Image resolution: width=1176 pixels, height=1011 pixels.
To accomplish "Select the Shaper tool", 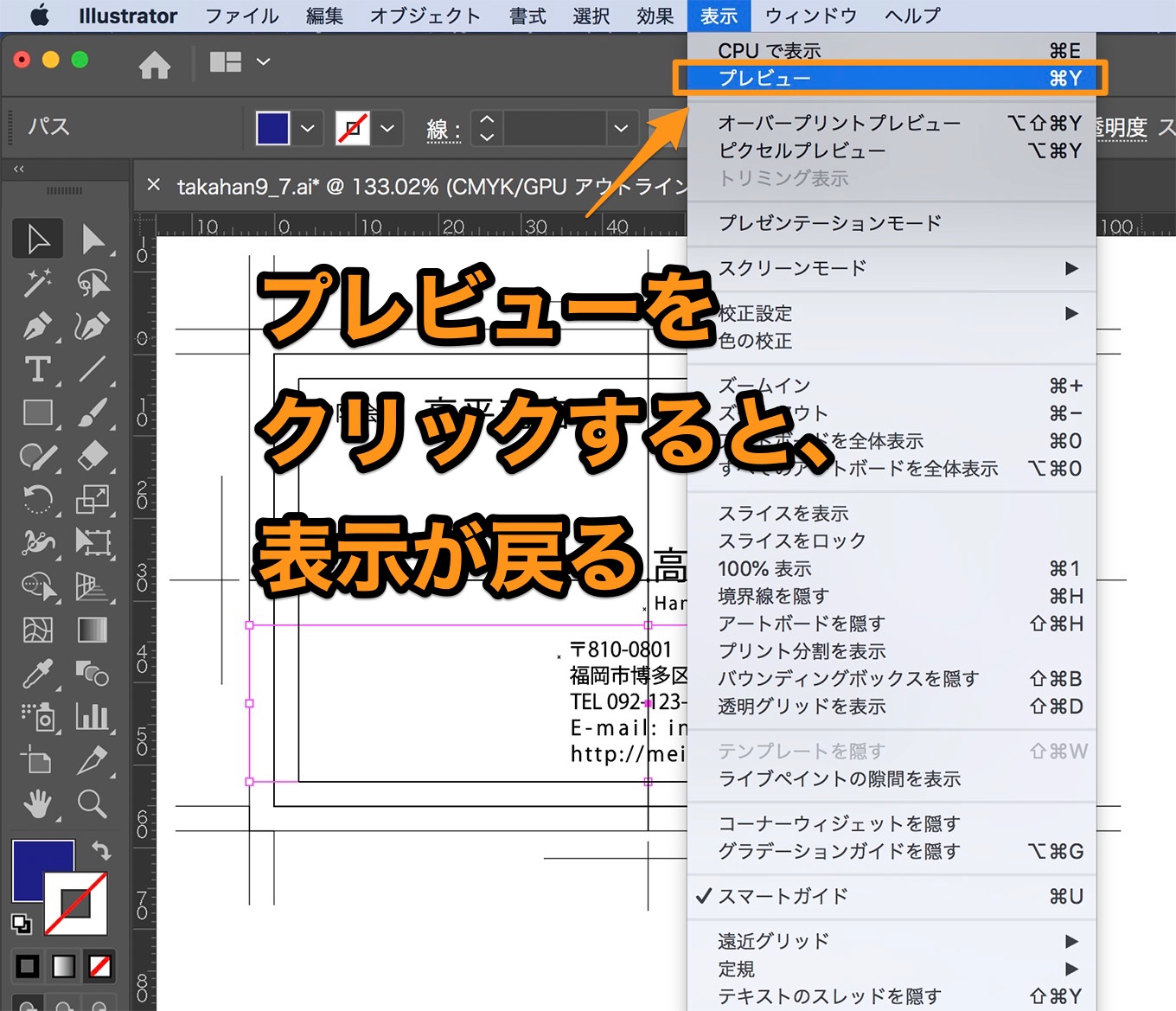I will click(x=38, y=456).
